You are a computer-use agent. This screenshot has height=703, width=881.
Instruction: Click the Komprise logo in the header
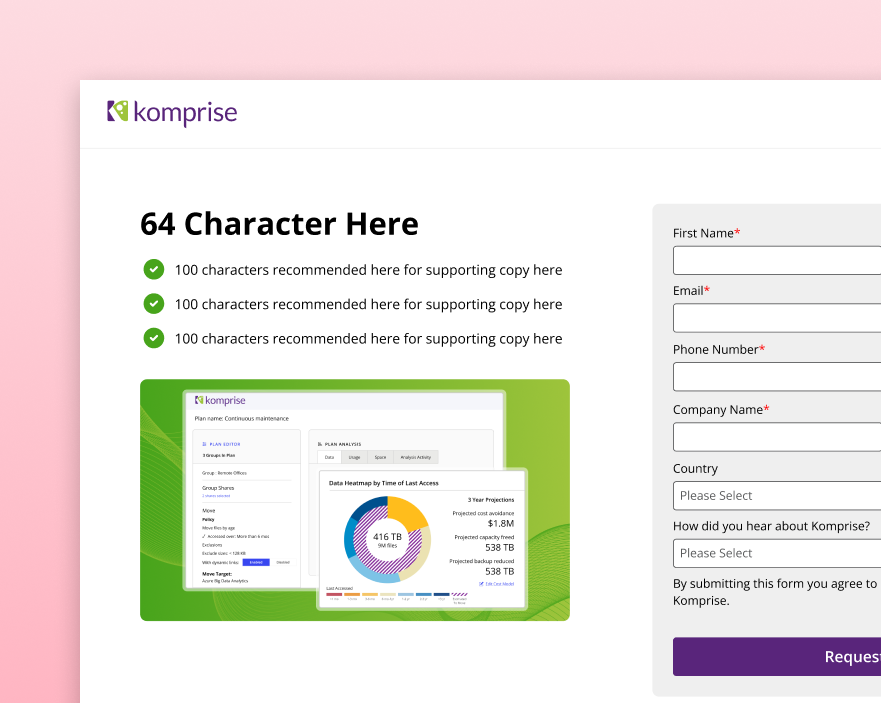click(171, 113)
